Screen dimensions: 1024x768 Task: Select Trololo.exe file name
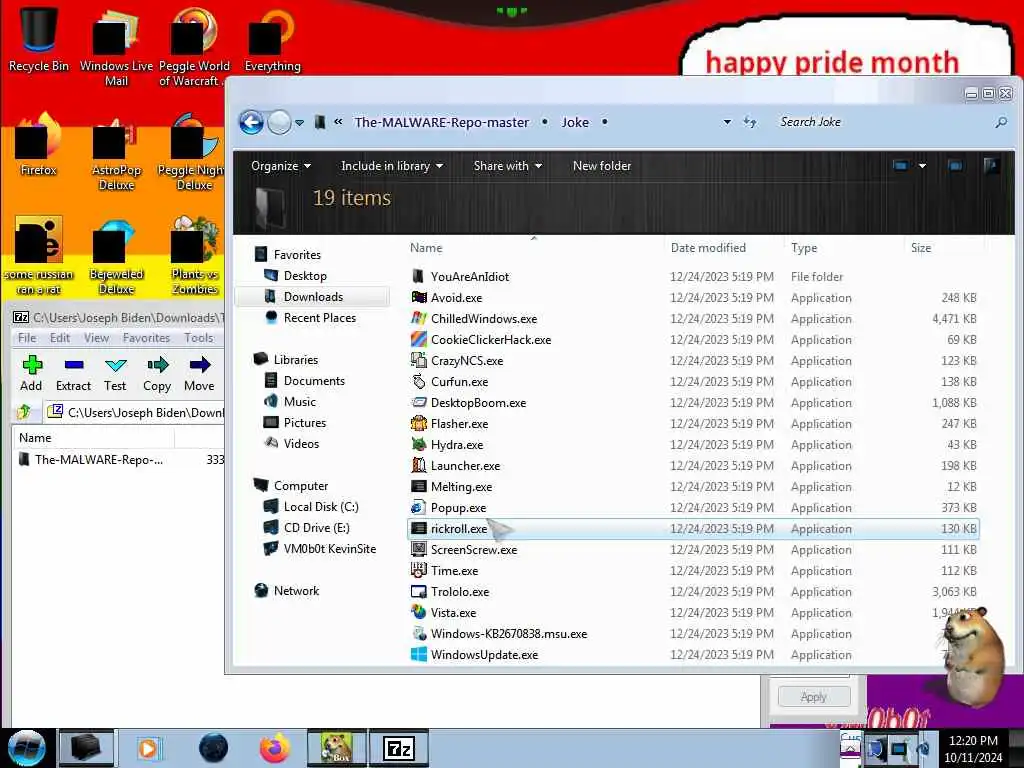pos(460,591)
